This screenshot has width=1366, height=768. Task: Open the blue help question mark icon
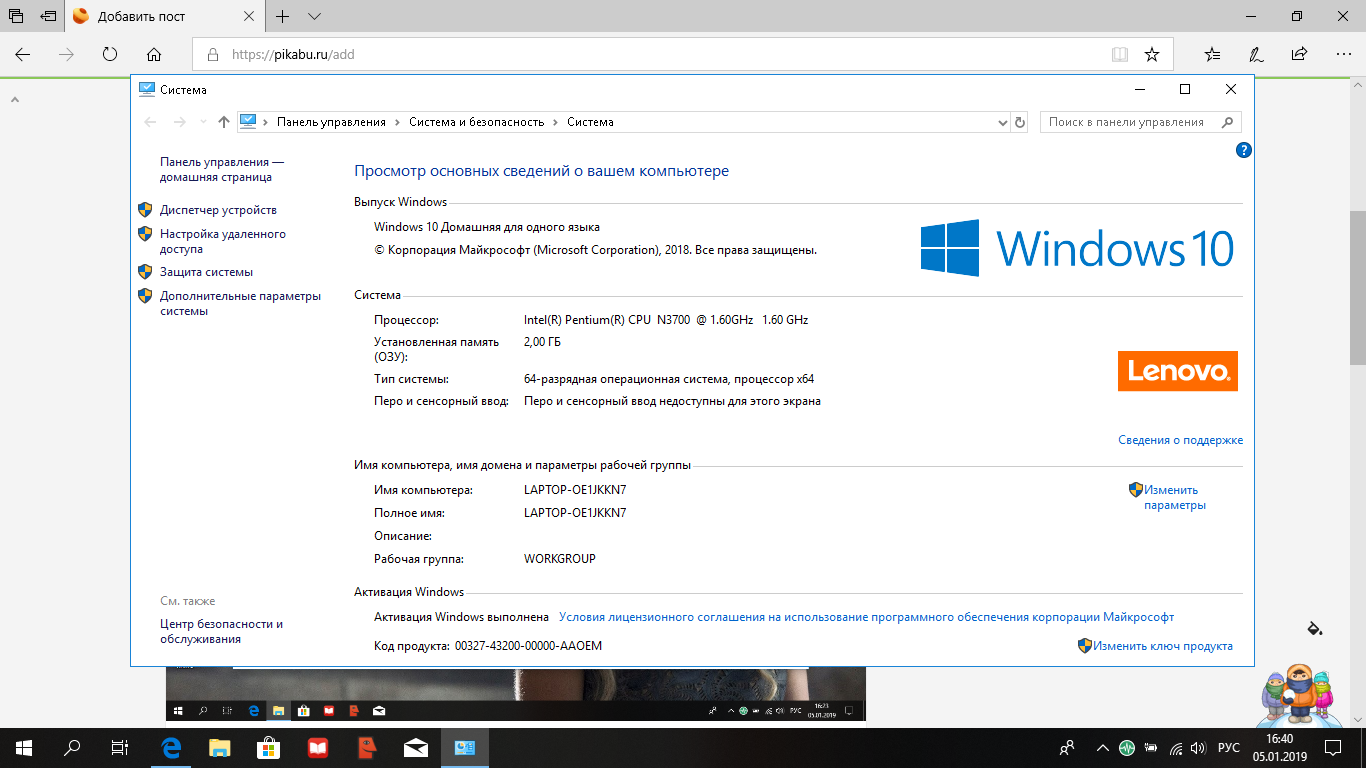coord(1244,150)
